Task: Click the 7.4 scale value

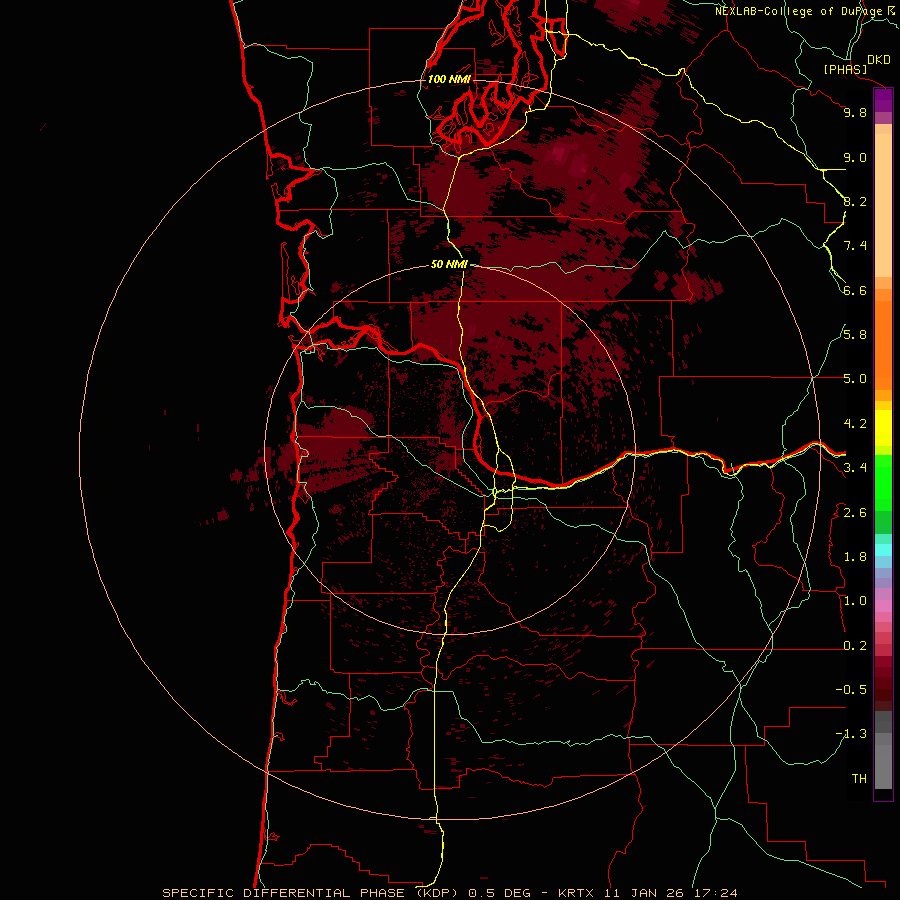Action: [855, 246]
